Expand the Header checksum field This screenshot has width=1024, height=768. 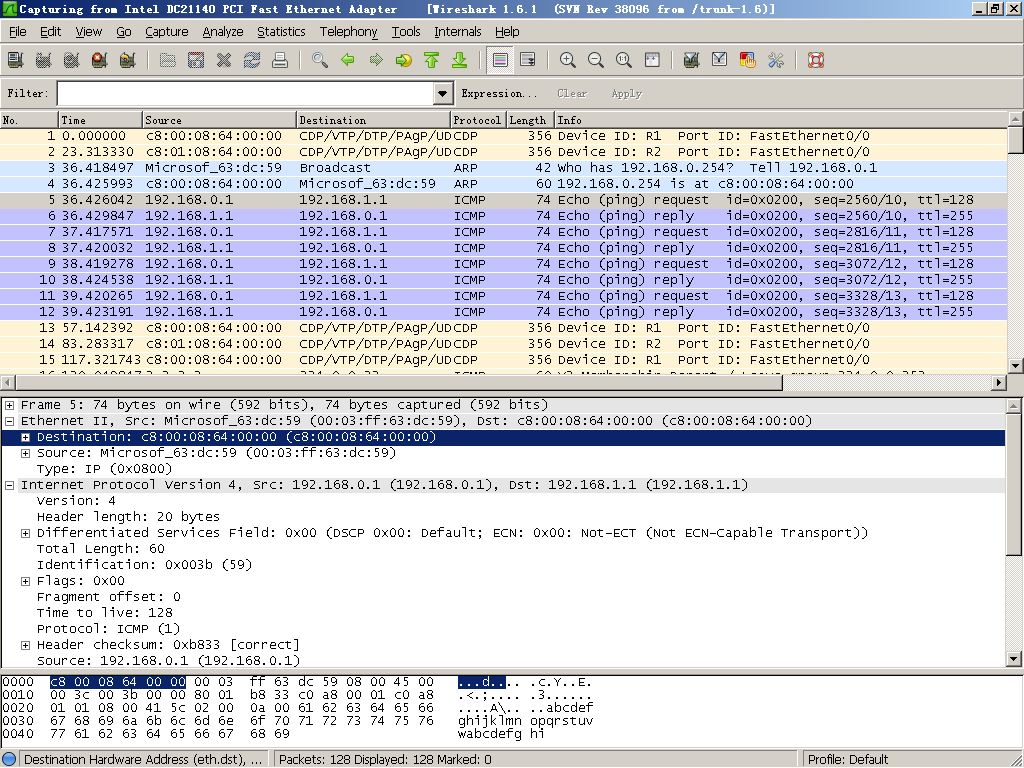pos(25,645)
